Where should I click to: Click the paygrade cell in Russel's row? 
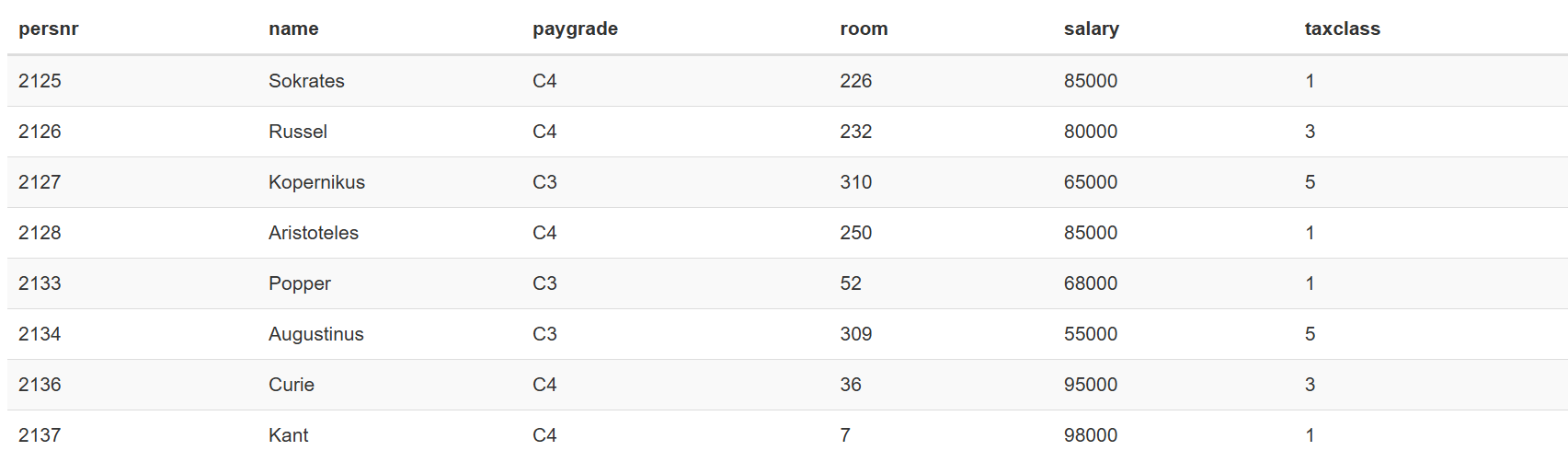544,132
